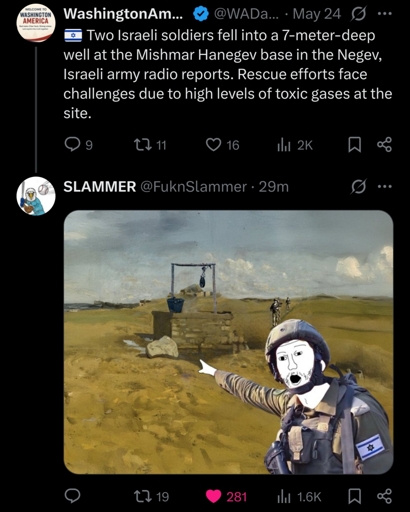Open Grok icon on WashingtonAmerica tweet
Screen dimensions: 410x512
359,14
